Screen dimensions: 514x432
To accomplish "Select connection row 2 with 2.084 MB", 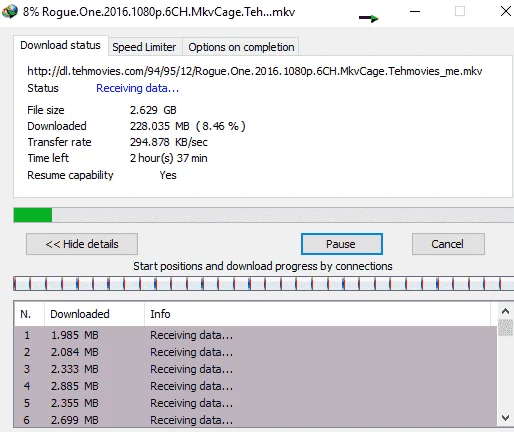I will (255, 352).
